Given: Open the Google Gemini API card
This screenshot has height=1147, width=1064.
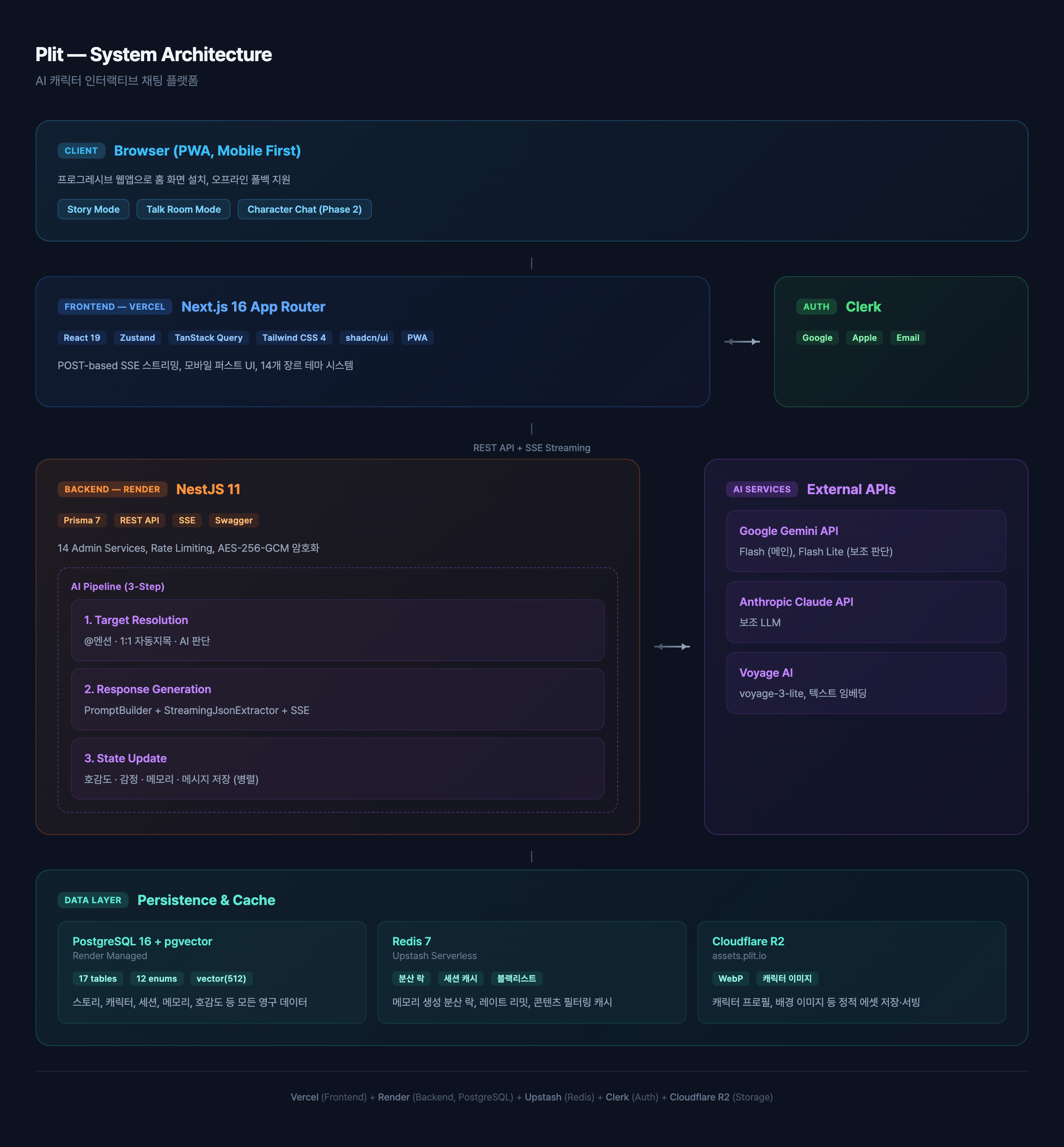Looking at the screenshot, I should pos(865,541).
